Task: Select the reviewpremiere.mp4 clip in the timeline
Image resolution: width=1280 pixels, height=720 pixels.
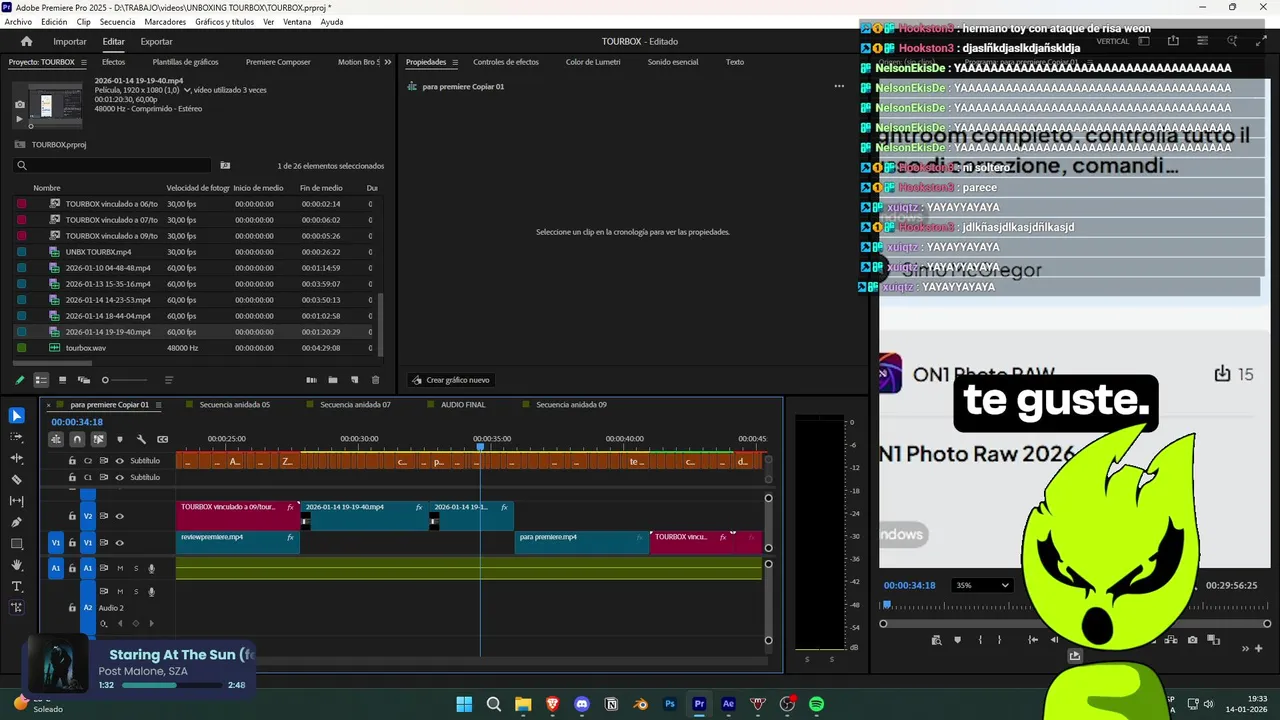Action: (x=237, y=541)
